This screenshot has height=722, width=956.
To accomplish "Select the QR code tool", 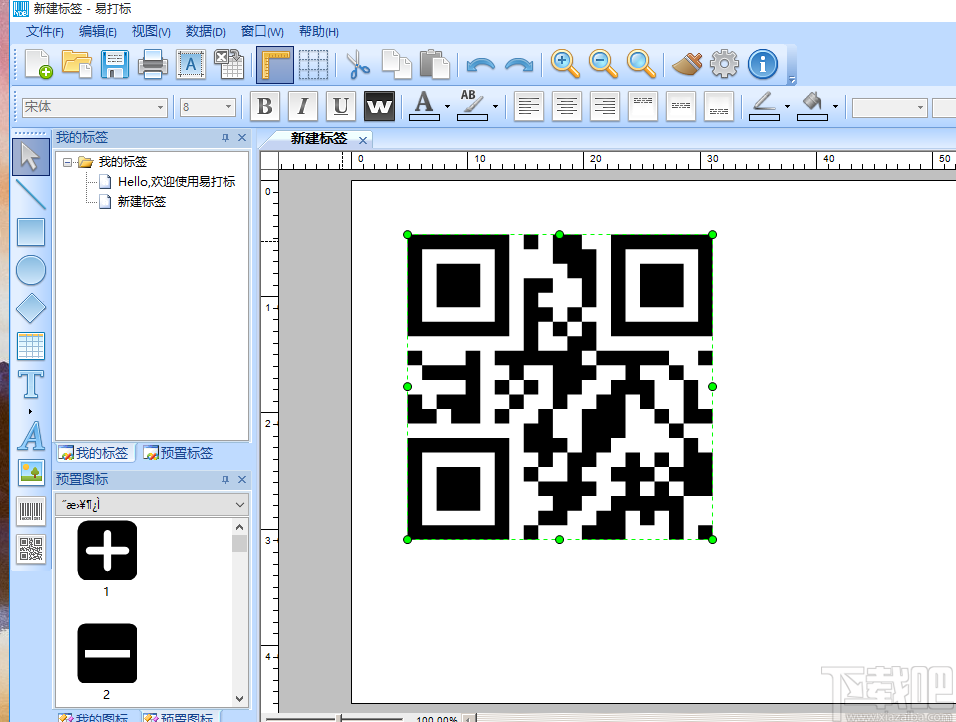I will pos(30,549).
